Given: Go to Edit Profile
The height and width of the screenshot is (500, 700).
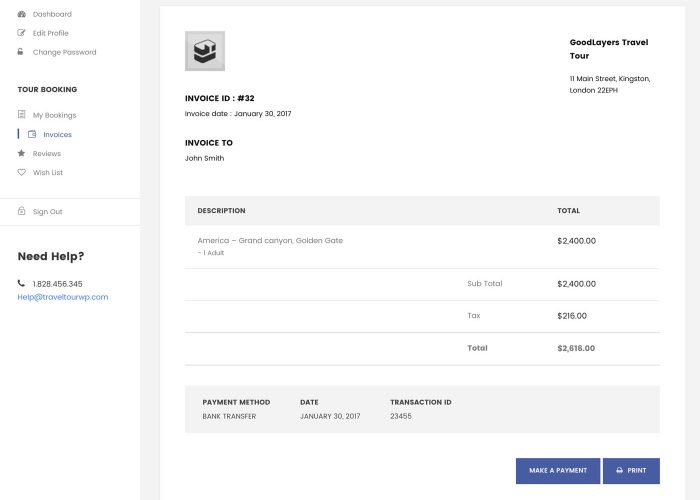Looking at the screenshot, I should (x=50, y=33).
